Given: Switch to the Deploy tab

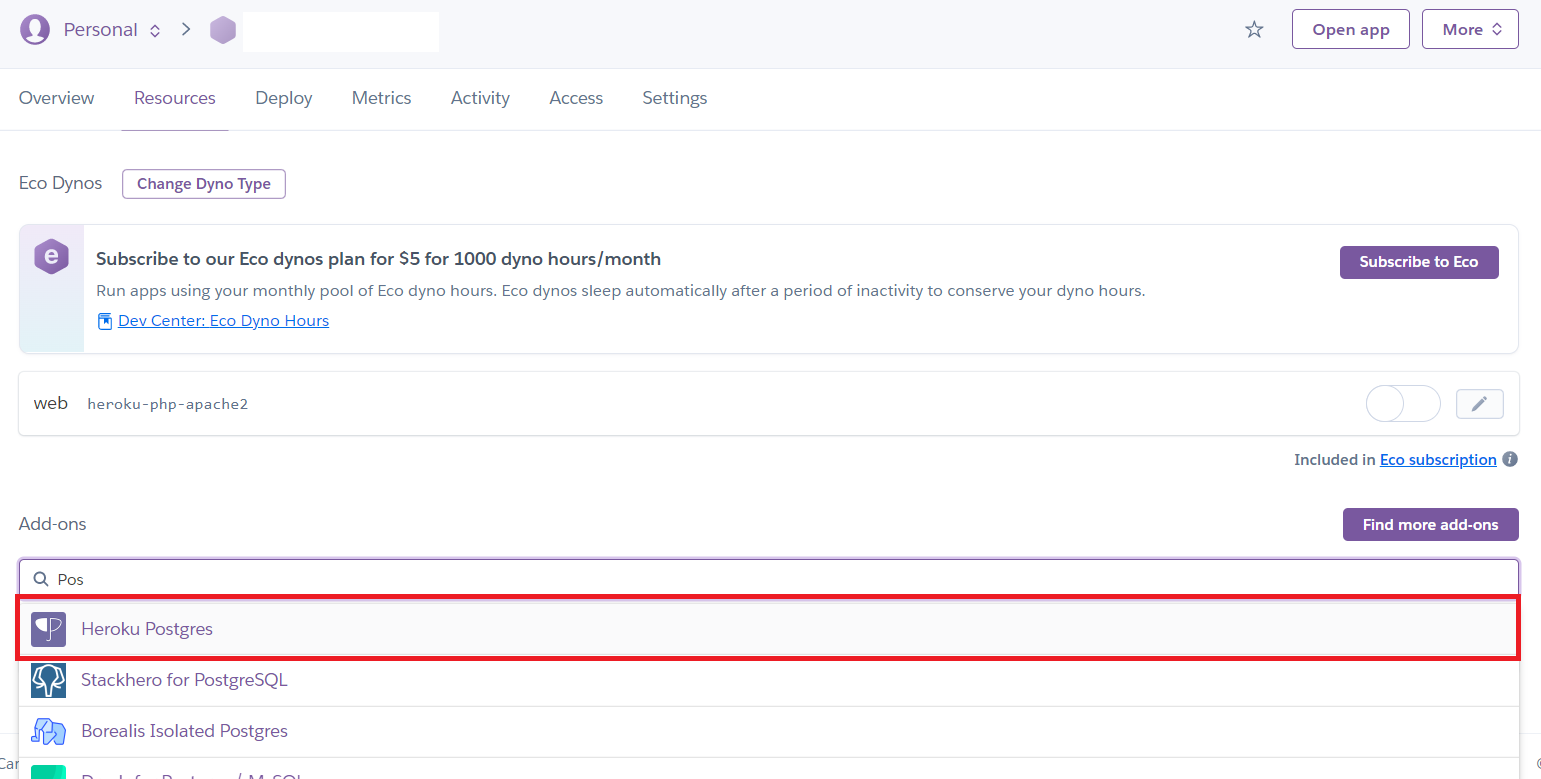Looking at the screenshot, I should (x=284, y=98).
